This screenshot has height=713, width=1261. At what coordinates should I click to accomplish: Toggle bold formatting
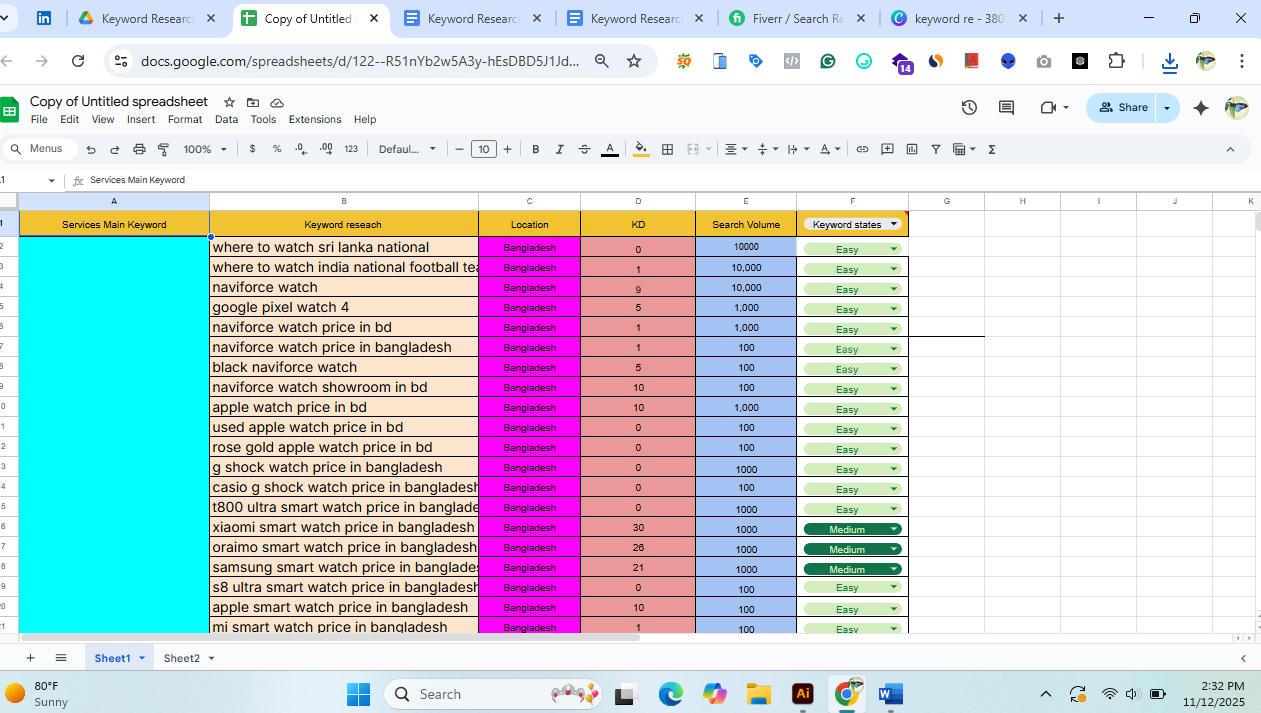click(534, 148)
